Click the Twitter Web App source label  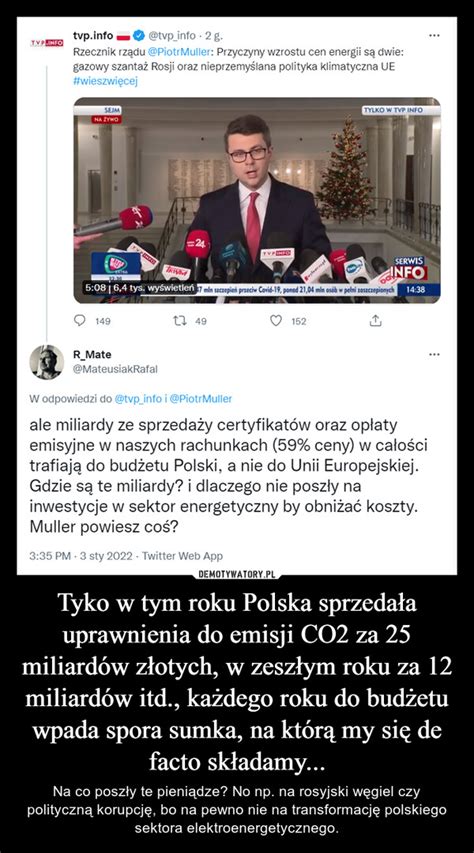(182, 557)
